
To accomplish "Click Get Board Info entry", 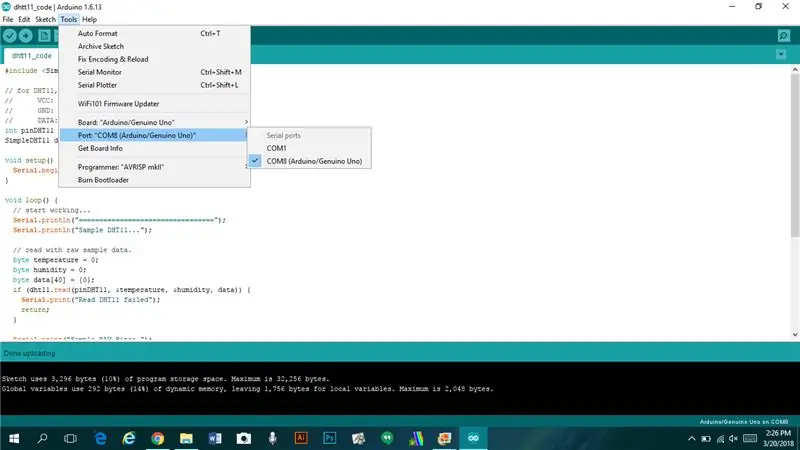I will coord(154,148).
